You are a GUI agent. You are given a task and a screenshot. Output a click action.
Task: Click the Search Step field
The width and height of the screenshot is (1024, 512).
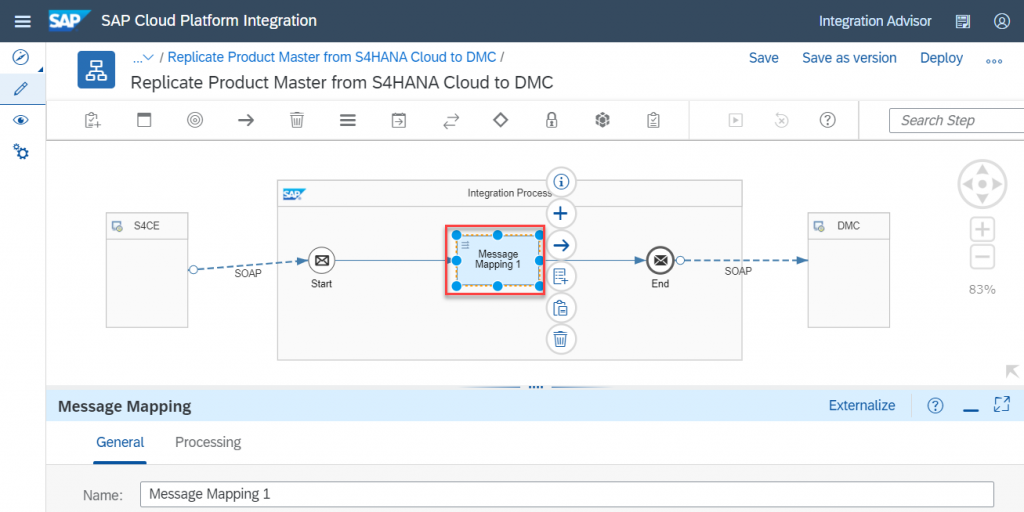956,120
